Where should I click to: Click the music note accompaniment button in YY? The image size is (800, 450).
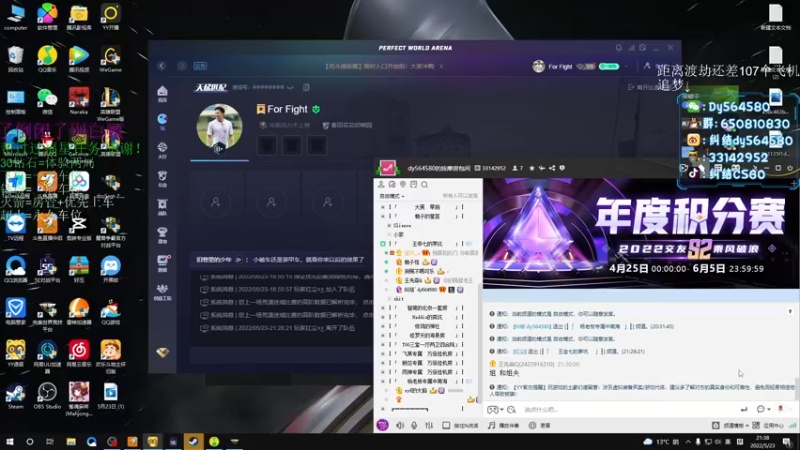click(504, 425)
